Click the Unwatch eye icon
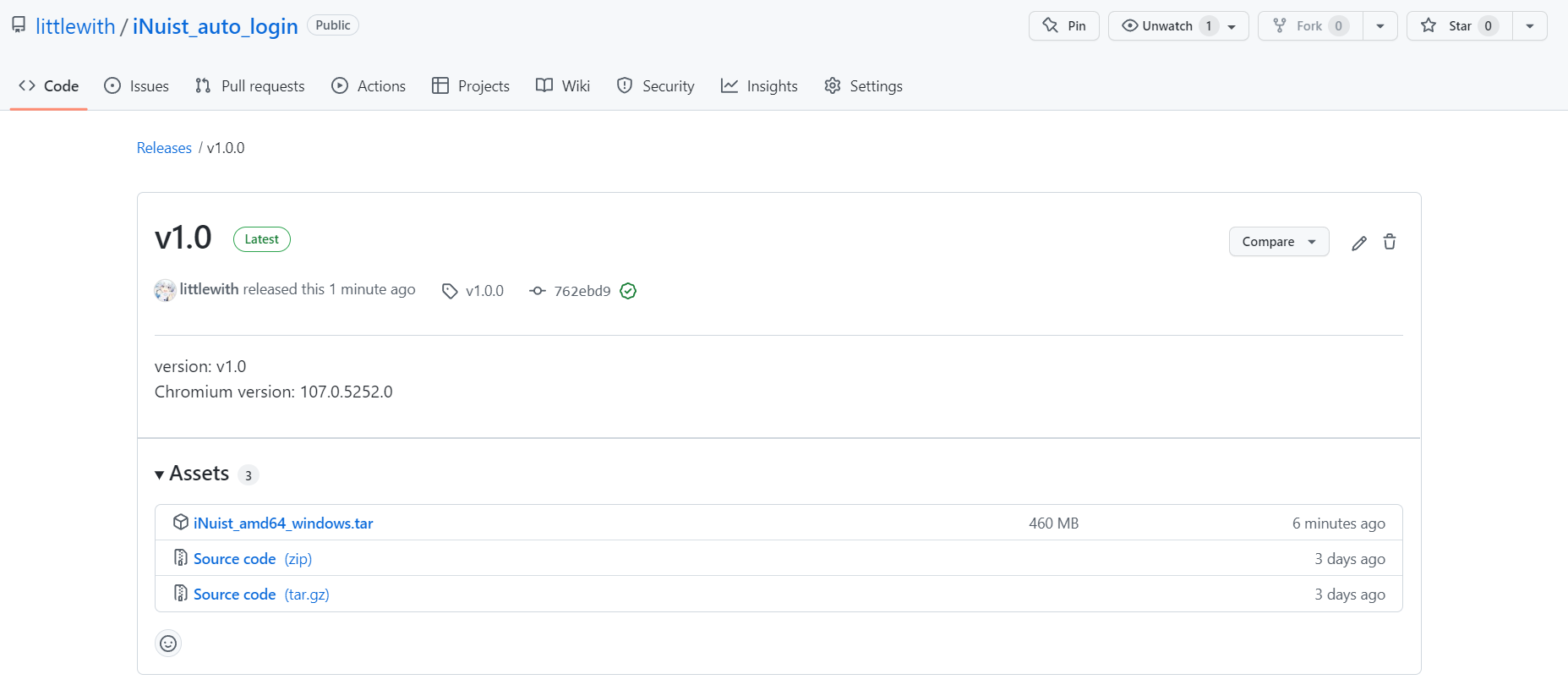Screen dimensions: 1568x696 pos(1129,26)
